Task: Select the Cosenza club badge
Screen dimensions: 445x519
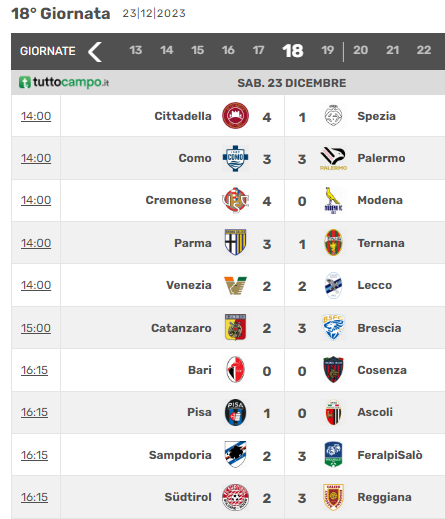Action: pos(333,370)
